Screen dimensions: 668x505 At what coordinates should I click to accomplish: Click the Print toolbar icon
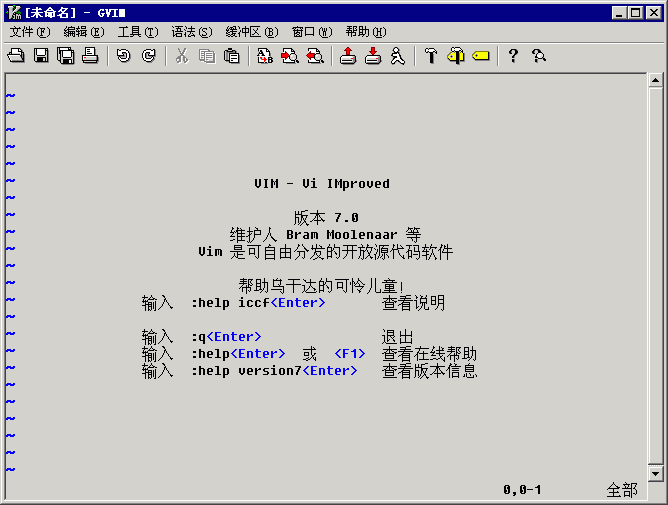tap(90, 56)
